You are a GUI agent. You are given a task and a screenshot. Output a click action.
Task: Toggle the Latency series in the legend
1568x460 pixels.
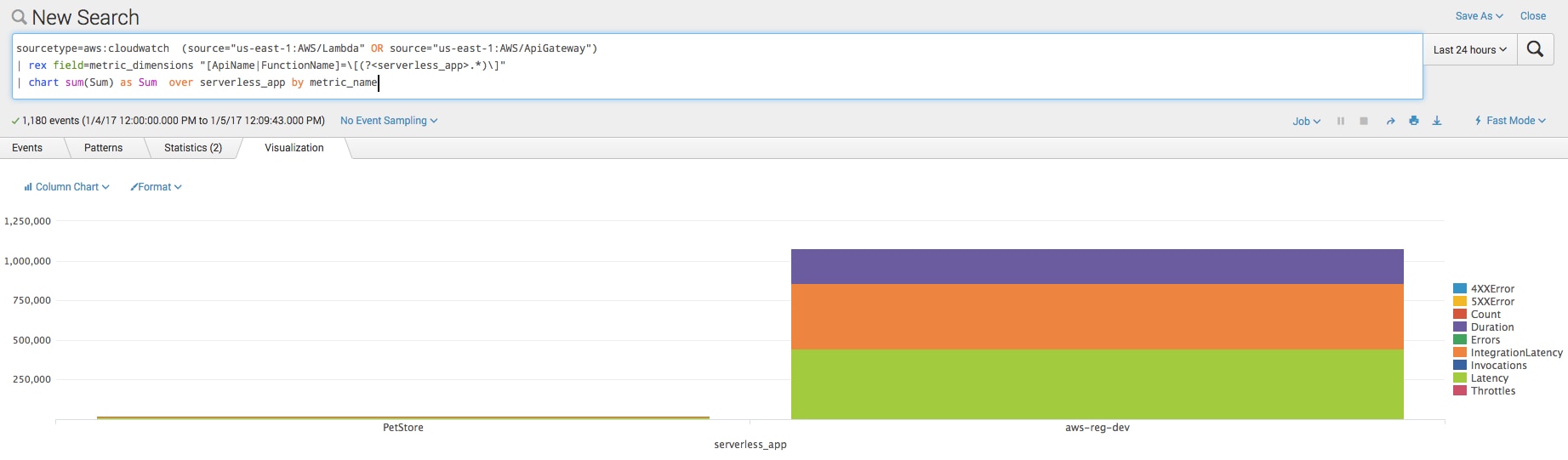(1489, 378)
